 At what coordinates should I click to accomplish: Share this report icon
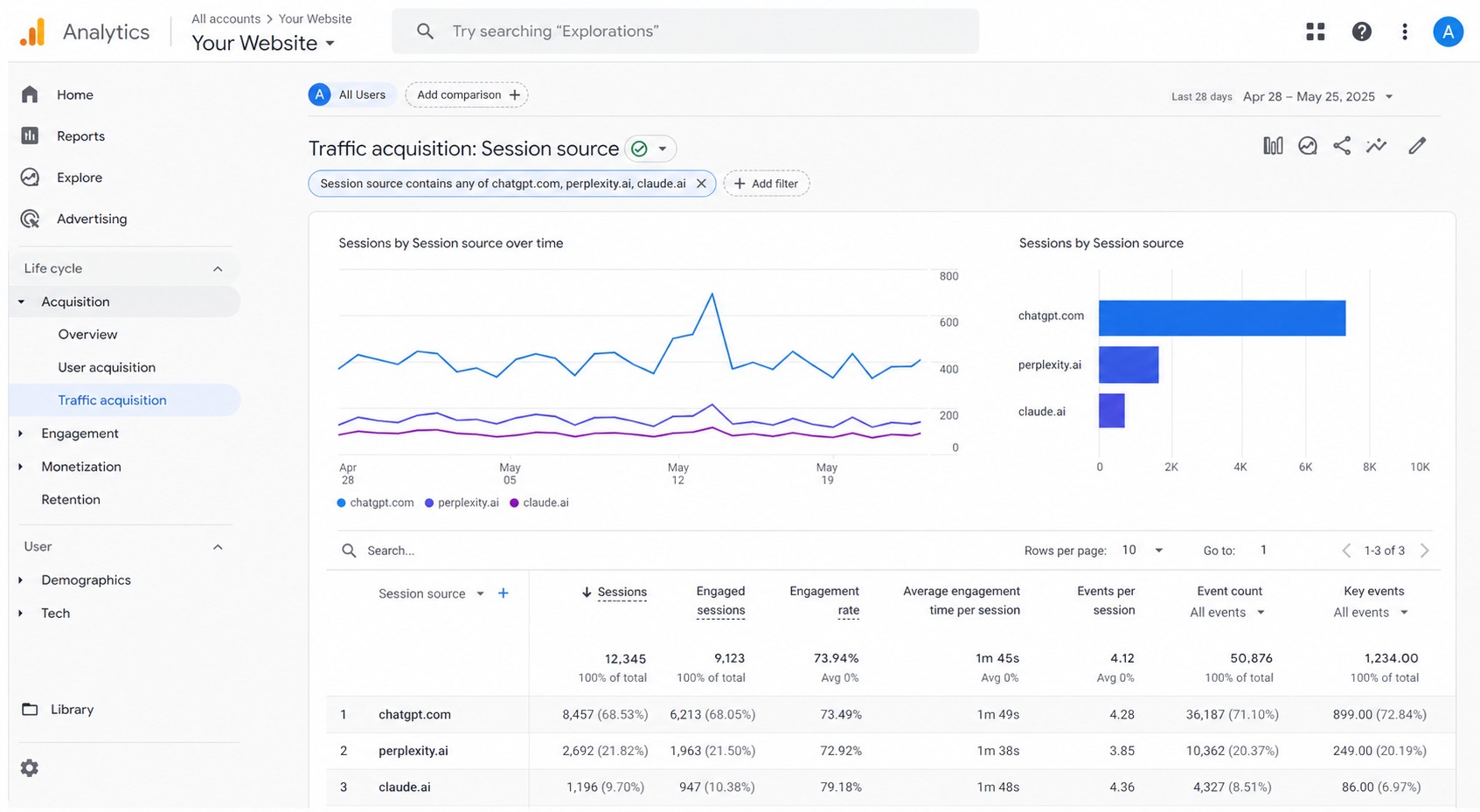click(x=1342, y=146)
